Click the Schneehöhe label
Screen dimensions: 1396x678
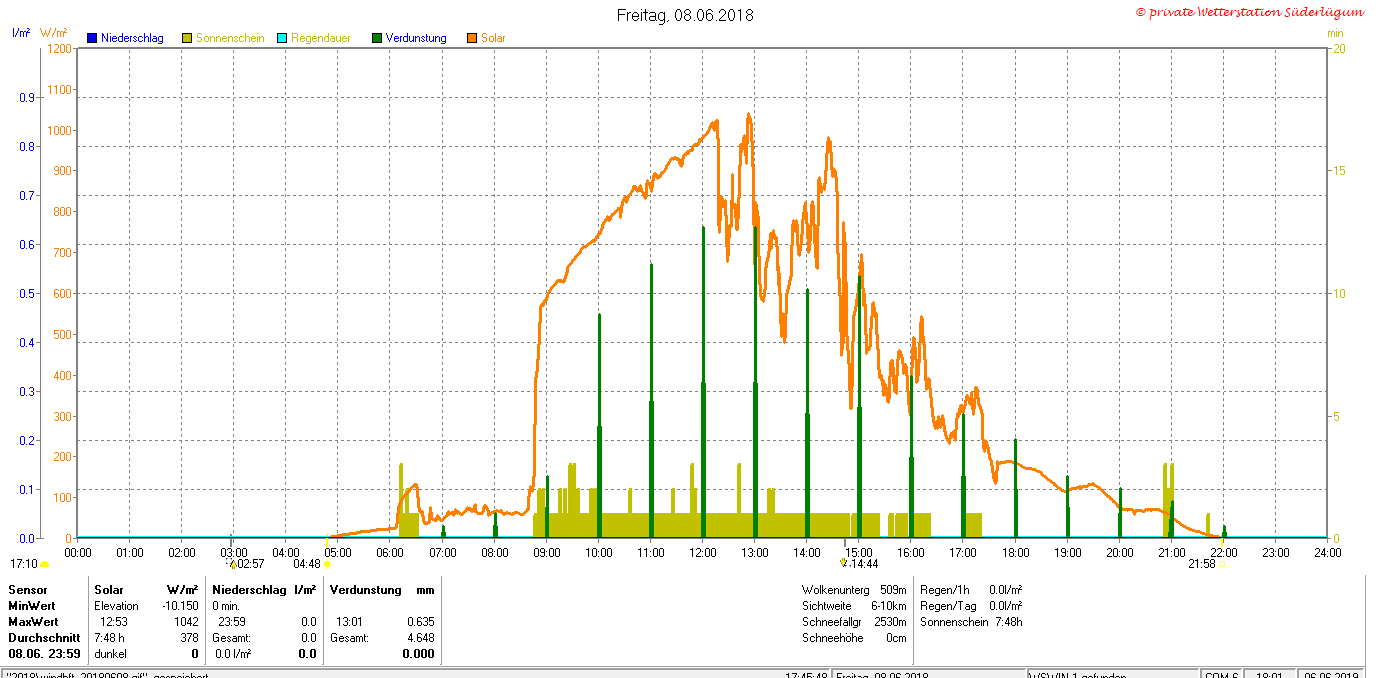pyautogui.click(x=832, y=638)
